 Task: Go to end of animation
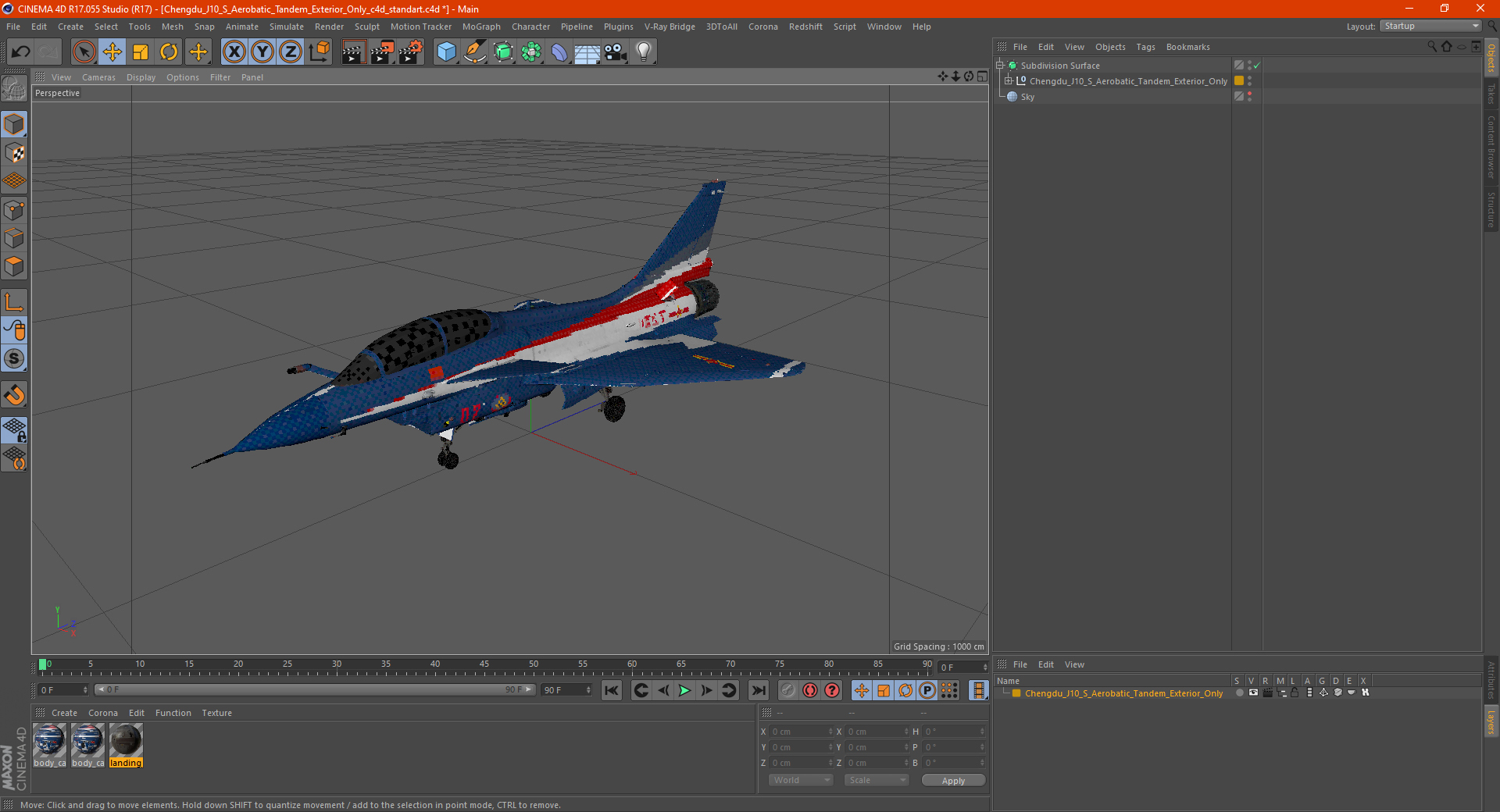[x=758, y=690]
